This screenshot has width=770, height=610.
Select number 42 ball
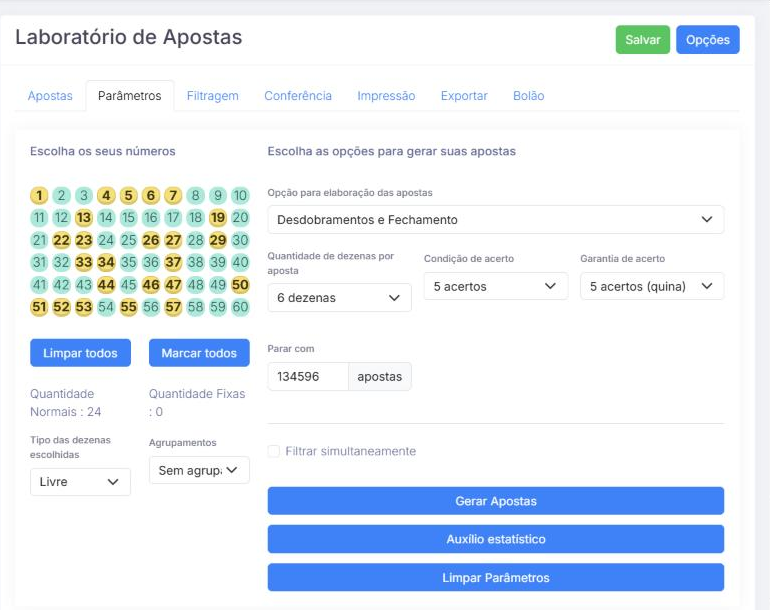61,285
